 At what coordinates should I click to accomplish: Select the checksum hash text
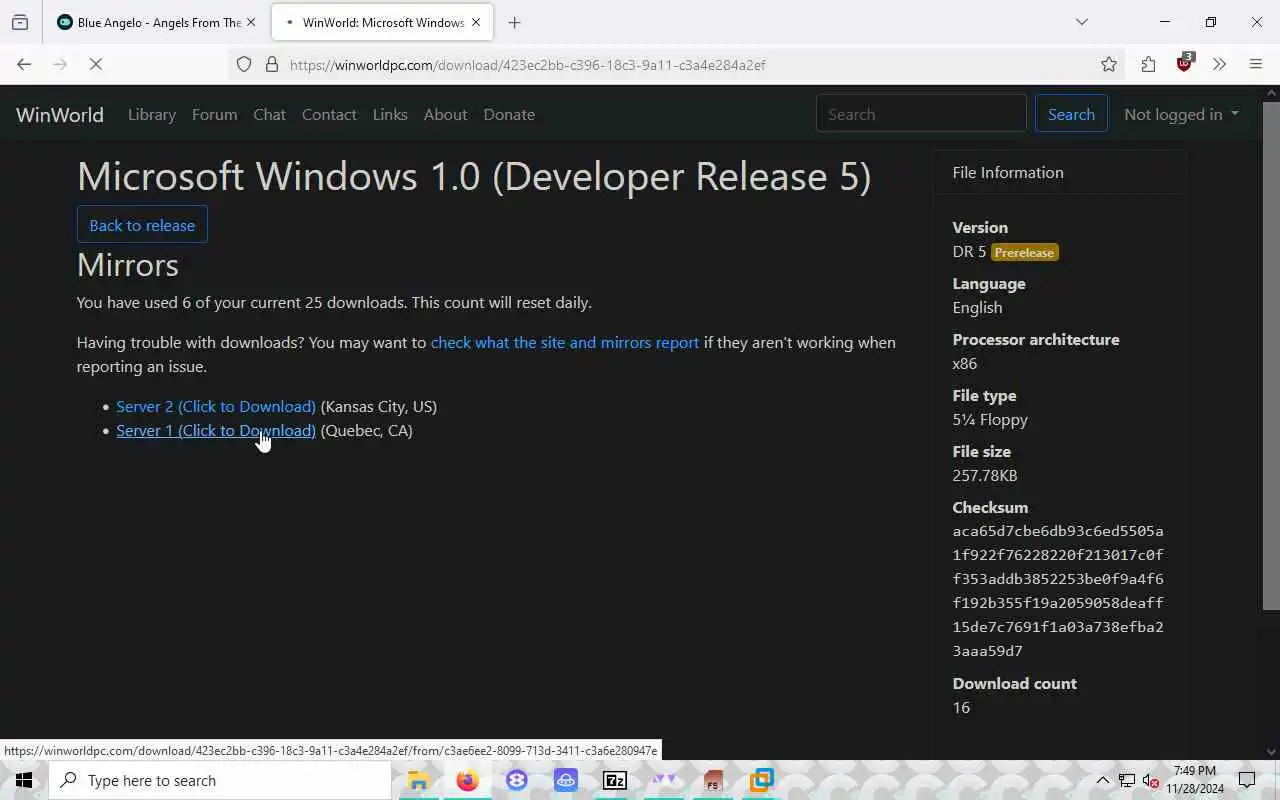pyautogui.click(x=1058, y=591)
